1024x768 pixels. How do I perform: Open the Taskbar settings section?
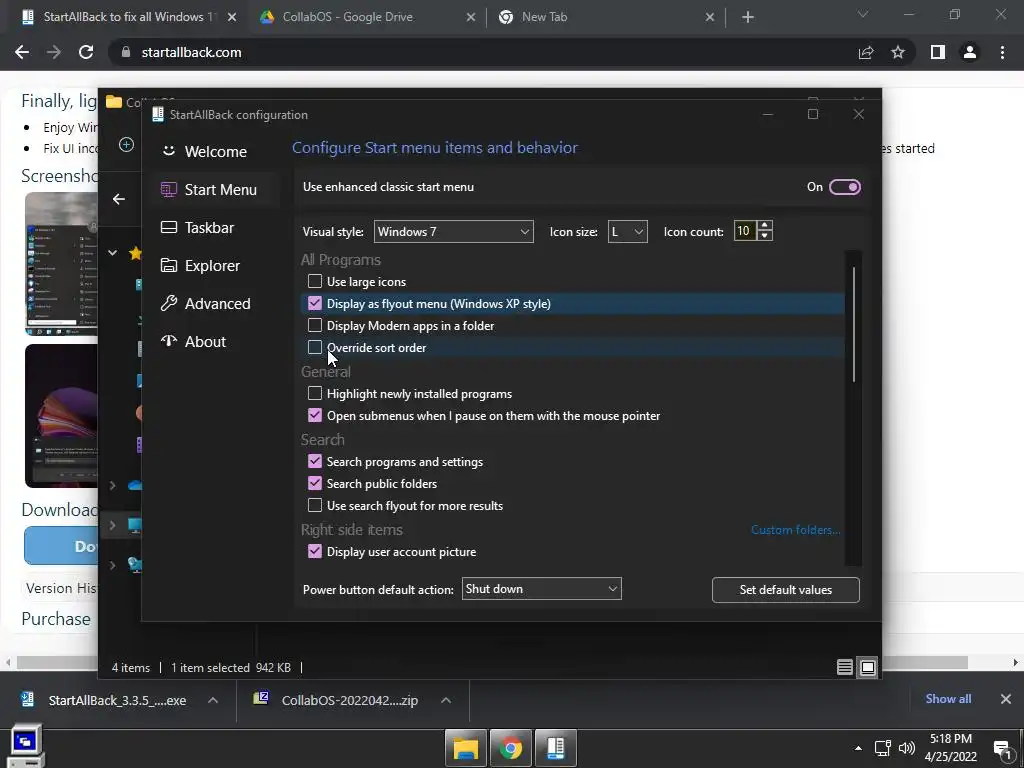click(198, 227)
